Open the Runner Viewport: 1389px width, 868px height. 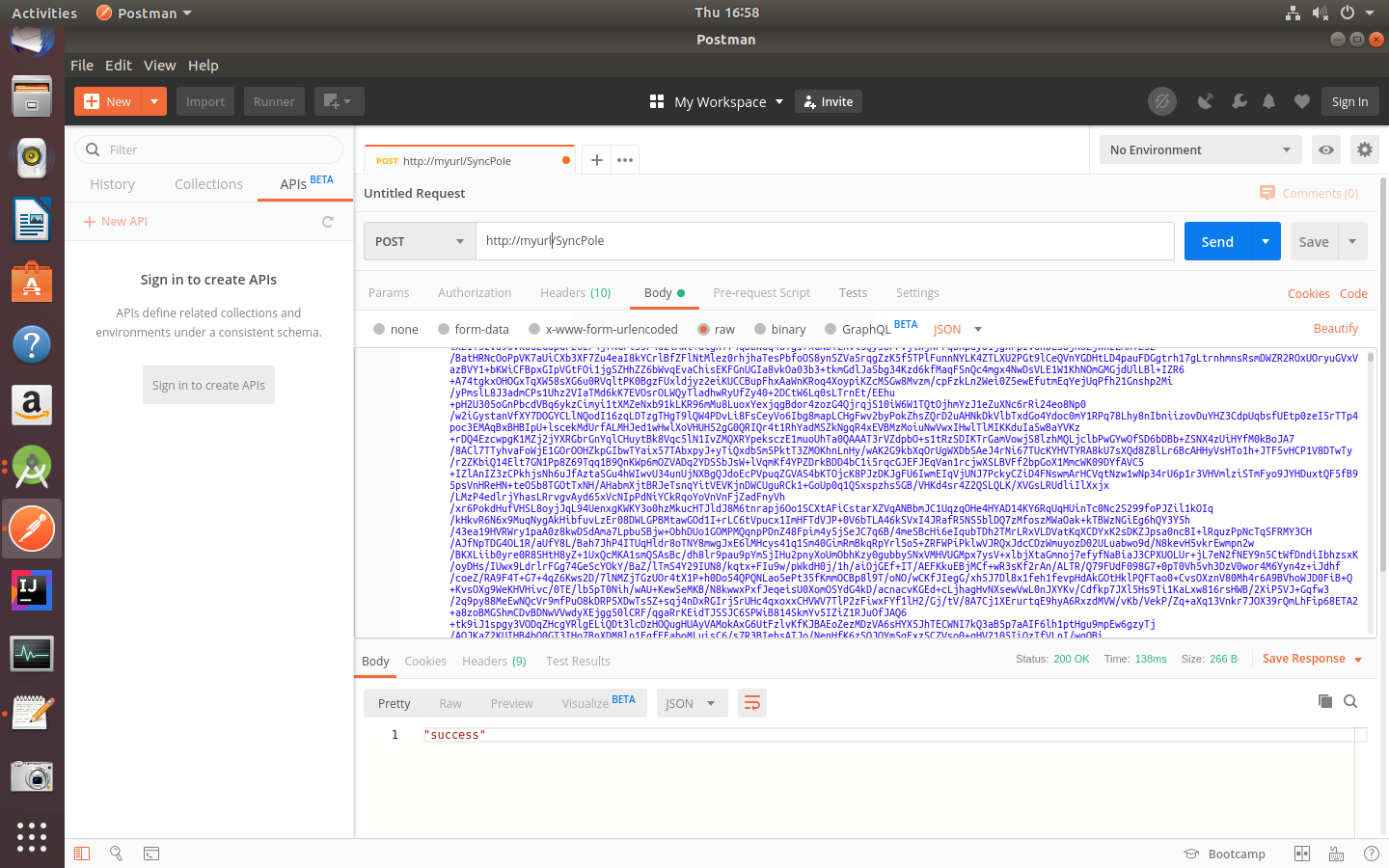tap(274, 101)
